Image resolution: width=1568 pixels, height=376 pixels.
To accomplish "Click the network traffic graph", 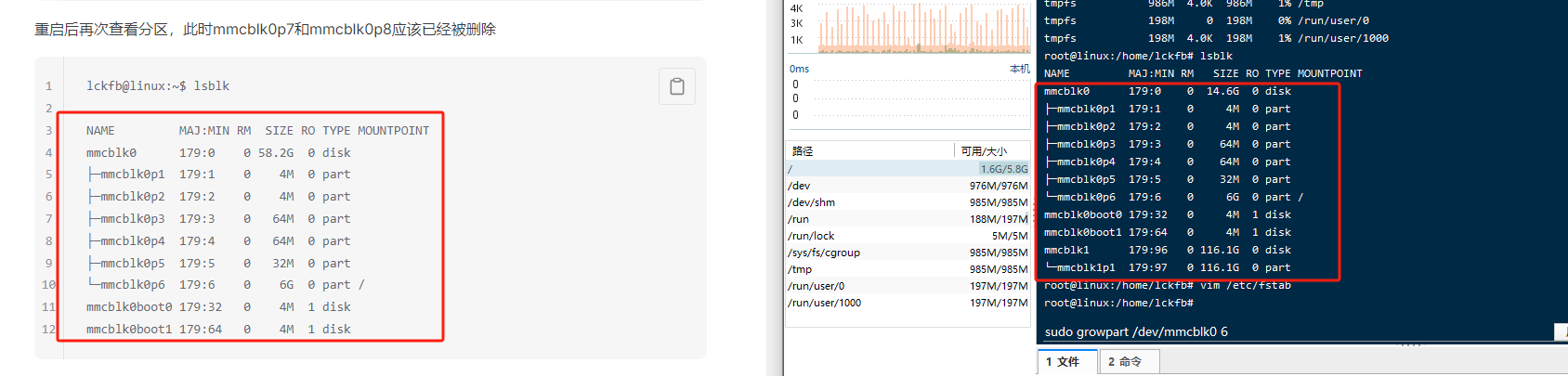I will pyautogui.click(x=923, y=28).
